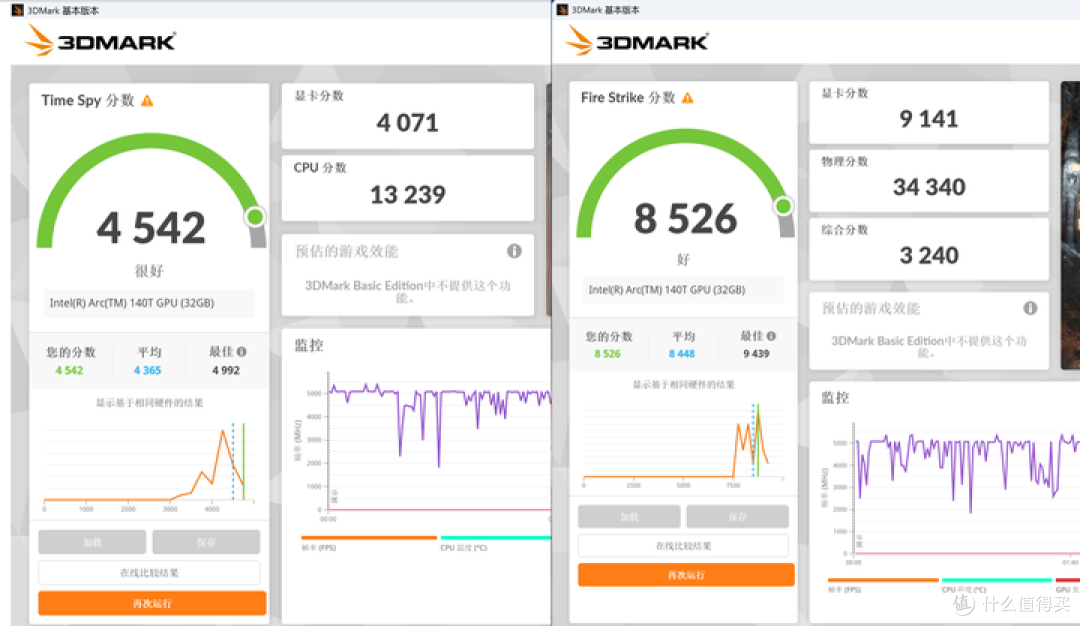The width and height of the screenshot is (1080, 626).
Task: Click the grey save button in Fire Strike window
Action: (x=737, y=517)
